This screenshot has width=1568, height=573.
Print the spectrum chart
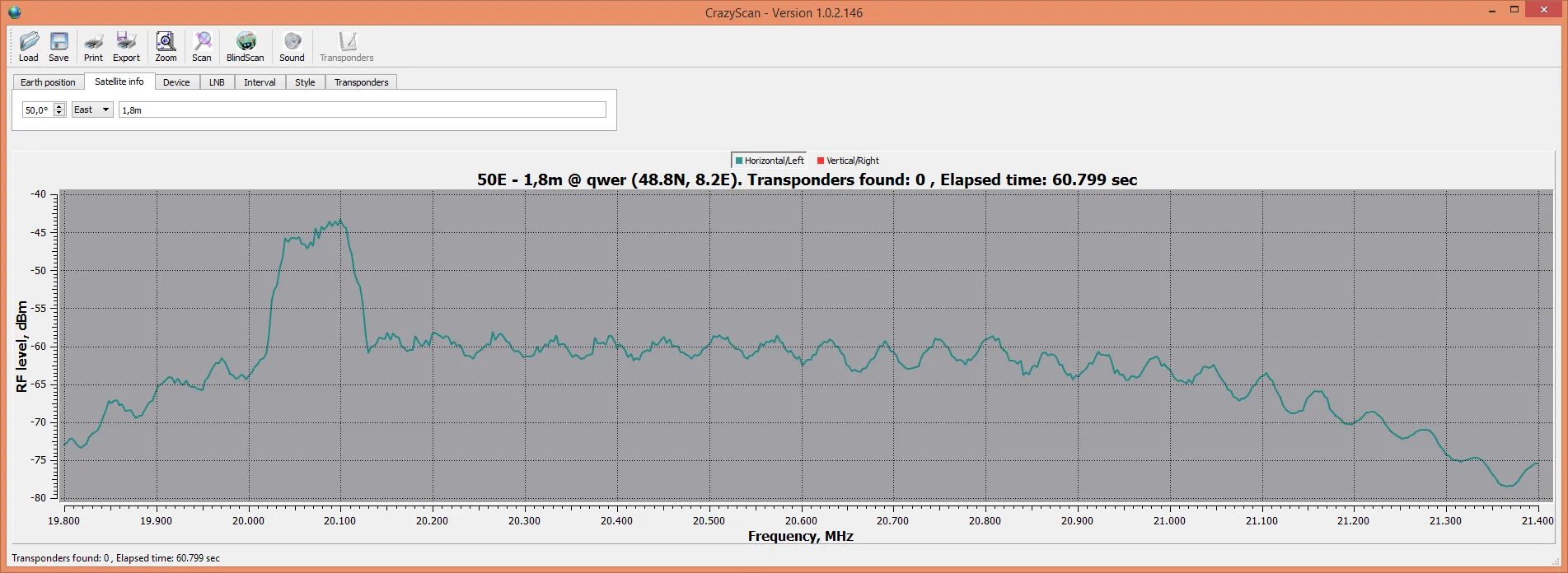[93, 46]
